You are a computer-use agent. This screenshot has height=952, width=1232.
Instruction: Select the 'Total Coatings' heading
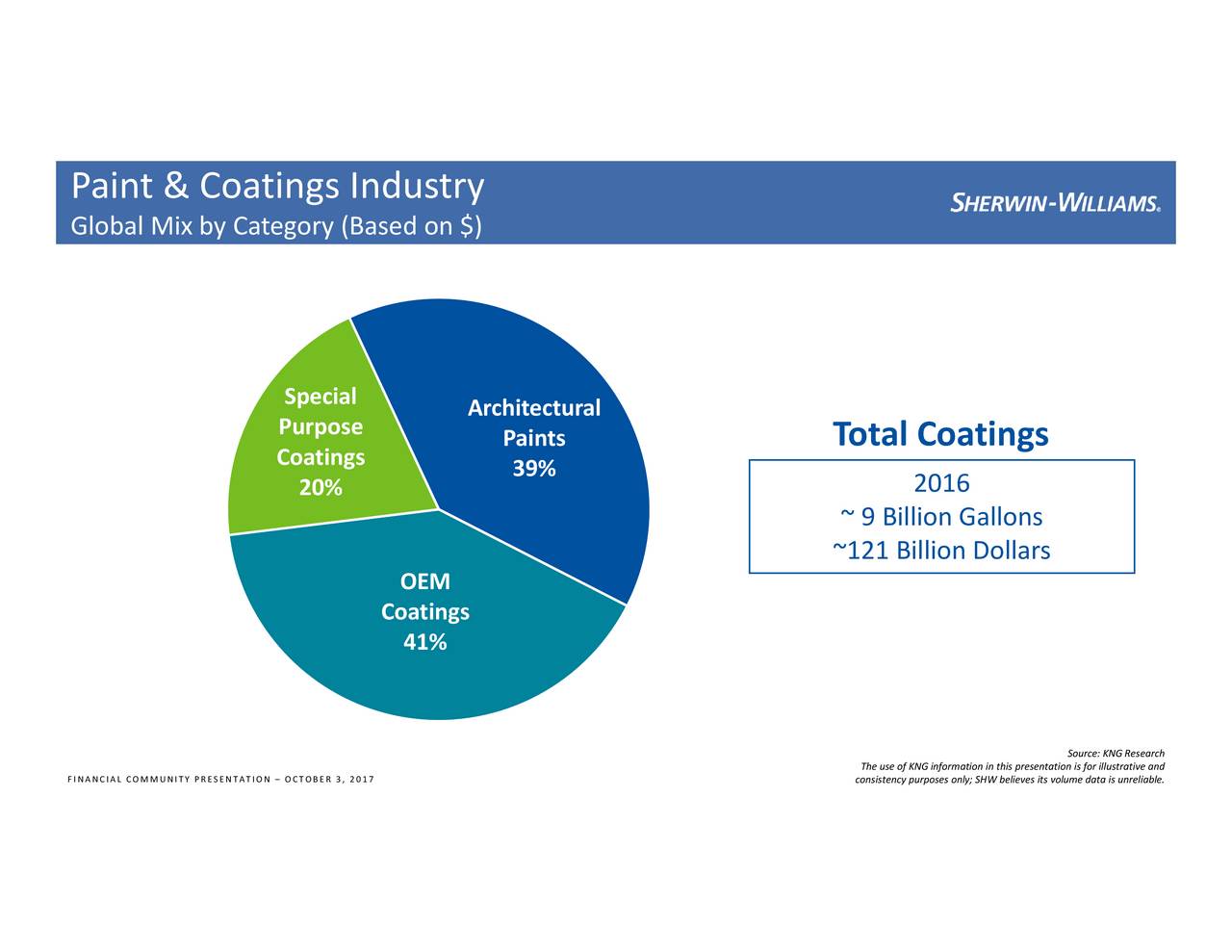pos(940,434)
